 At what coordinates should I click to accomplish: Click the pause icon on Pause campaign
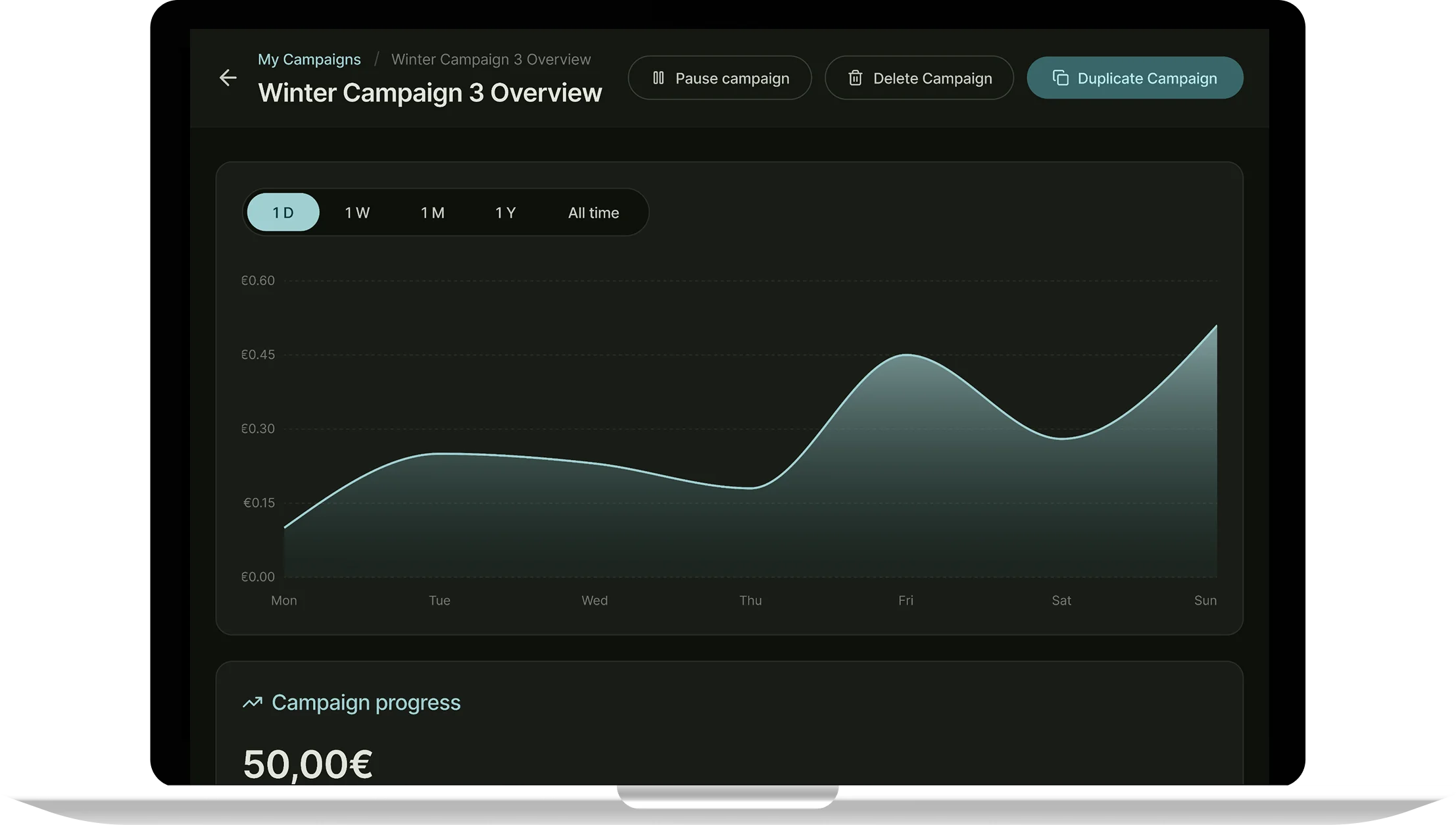click(658, 78)
